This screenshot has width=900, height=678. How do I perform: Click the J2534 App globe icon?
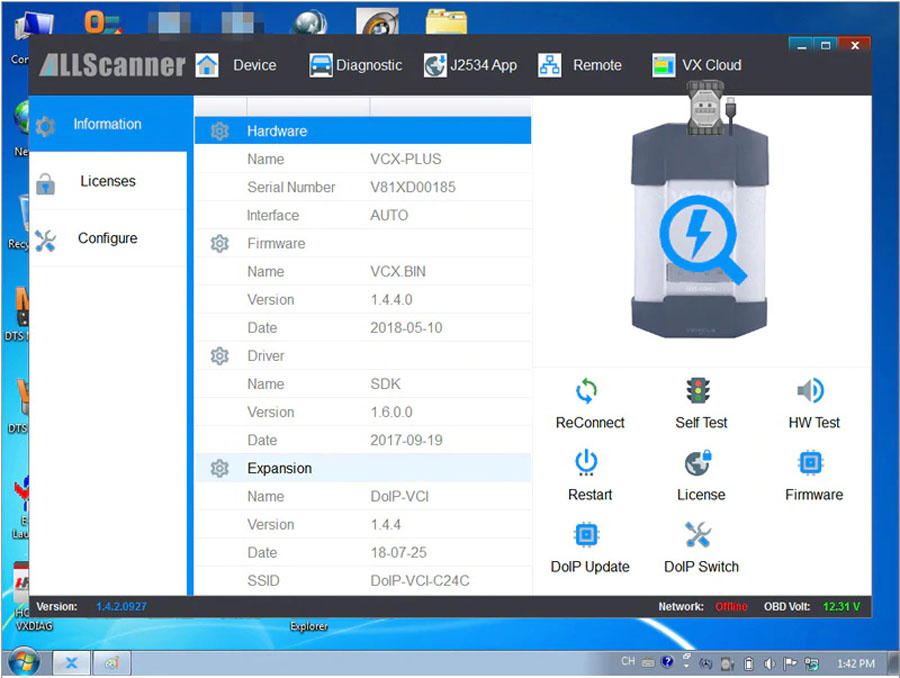pos(435,65)
